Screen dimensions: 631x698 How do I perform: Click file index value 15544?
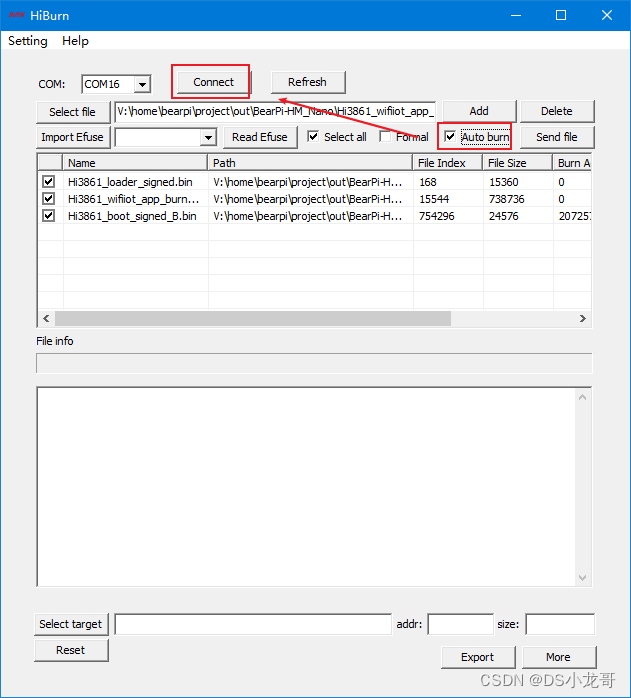pyautogui.click(x=434, y=199)
